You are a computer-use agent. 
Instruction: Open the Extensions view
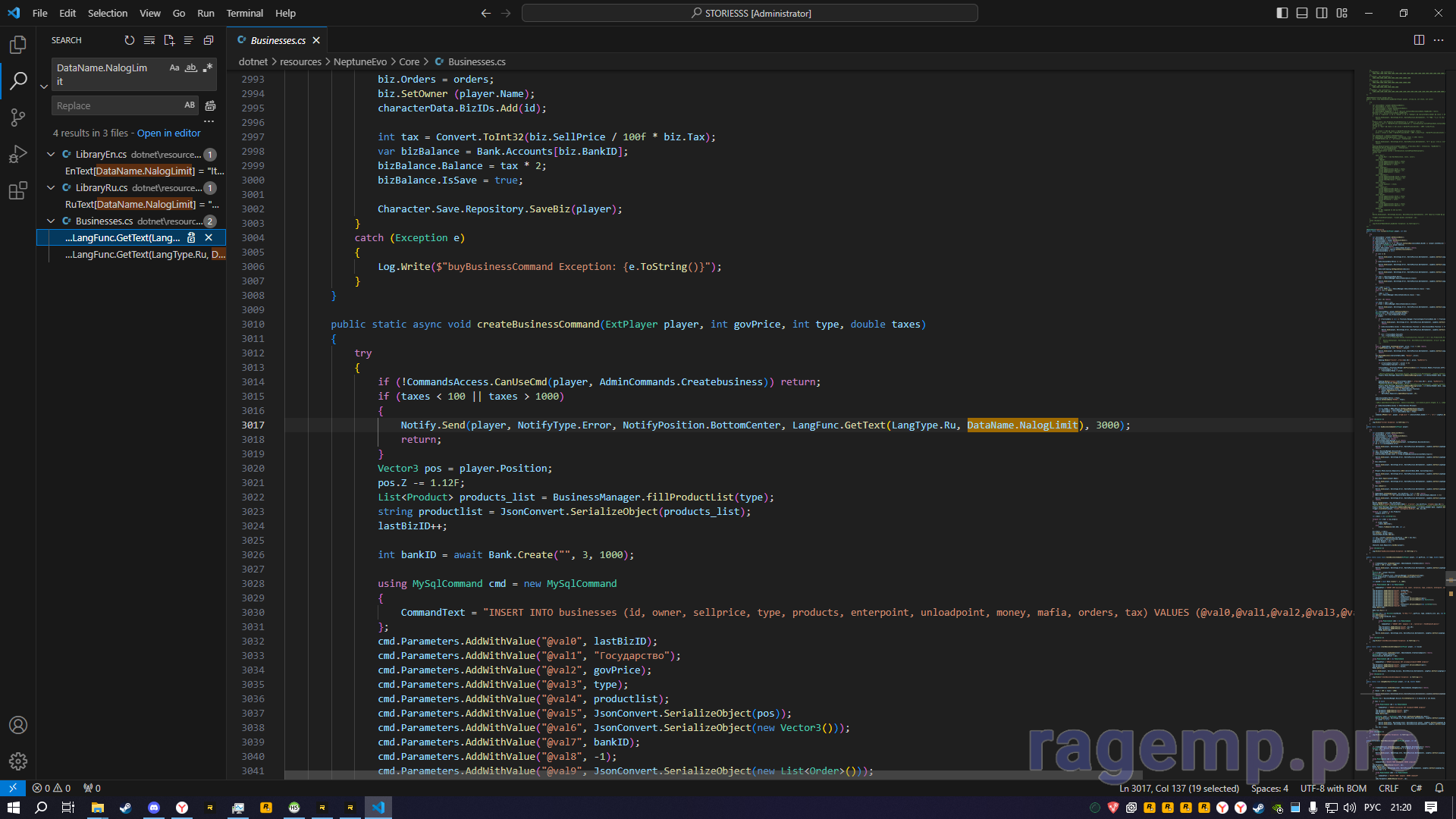(18, 190)
